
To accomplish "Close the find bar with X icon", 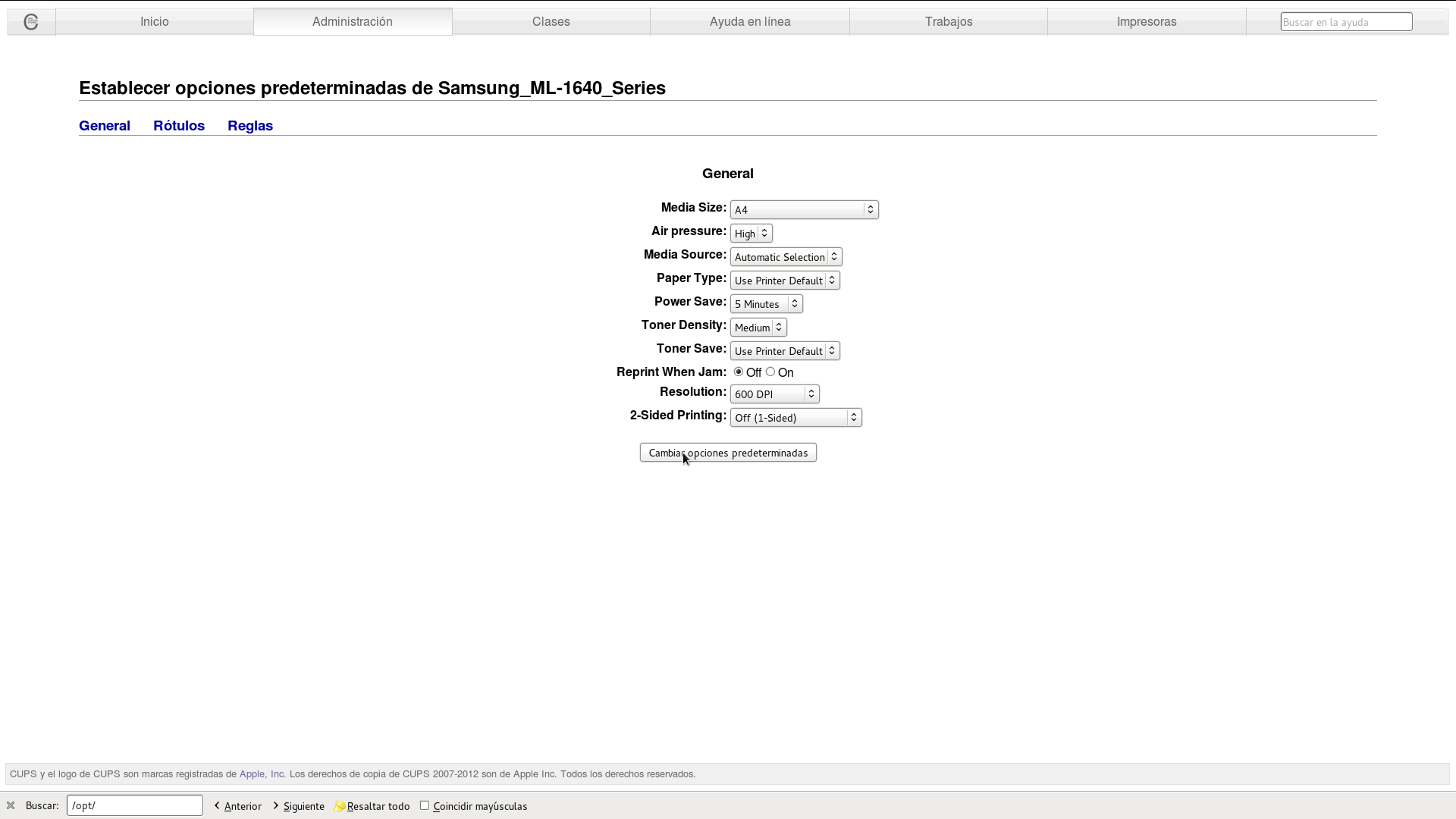I will 11,805.
